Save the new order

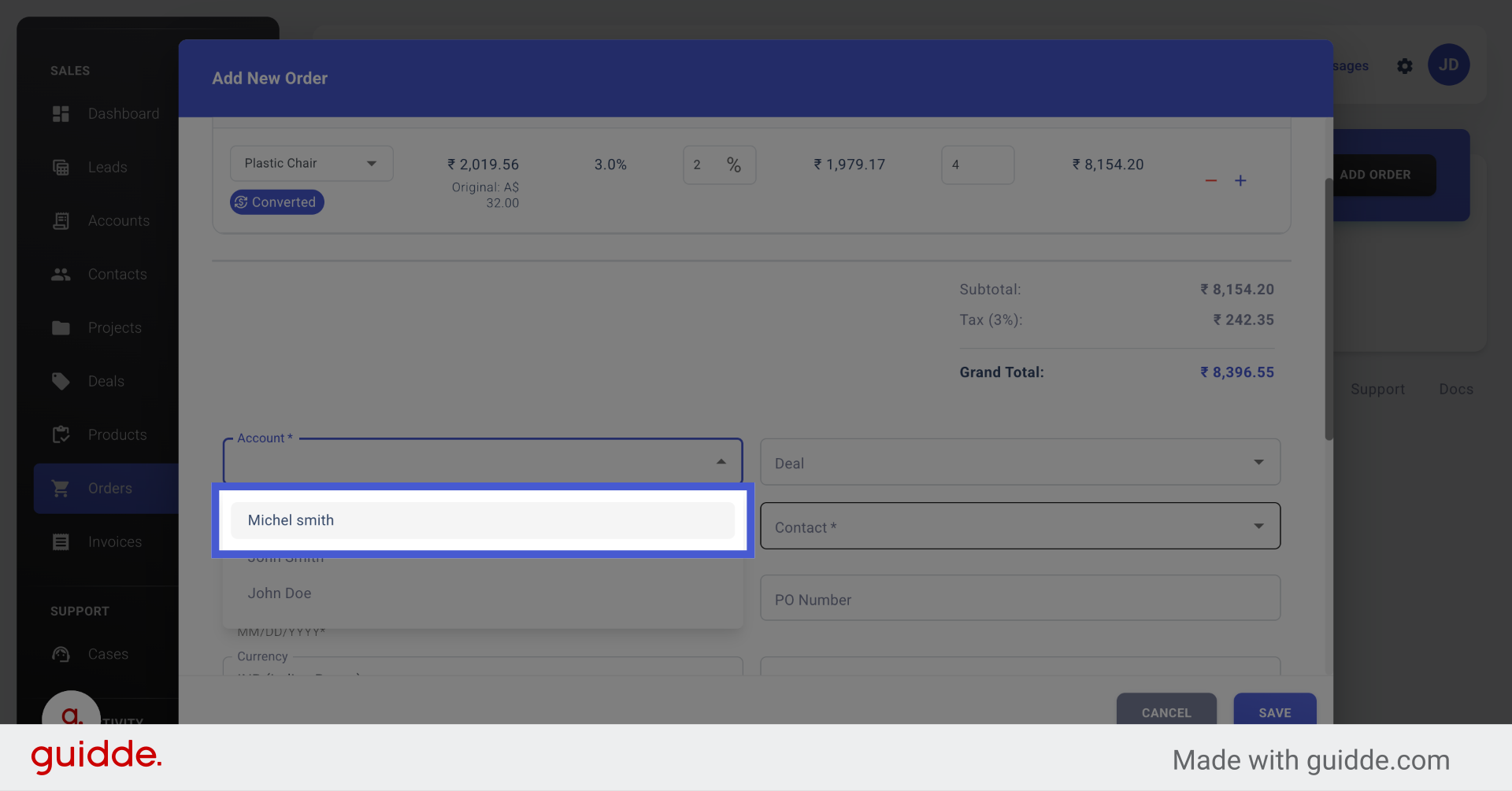1274,712
